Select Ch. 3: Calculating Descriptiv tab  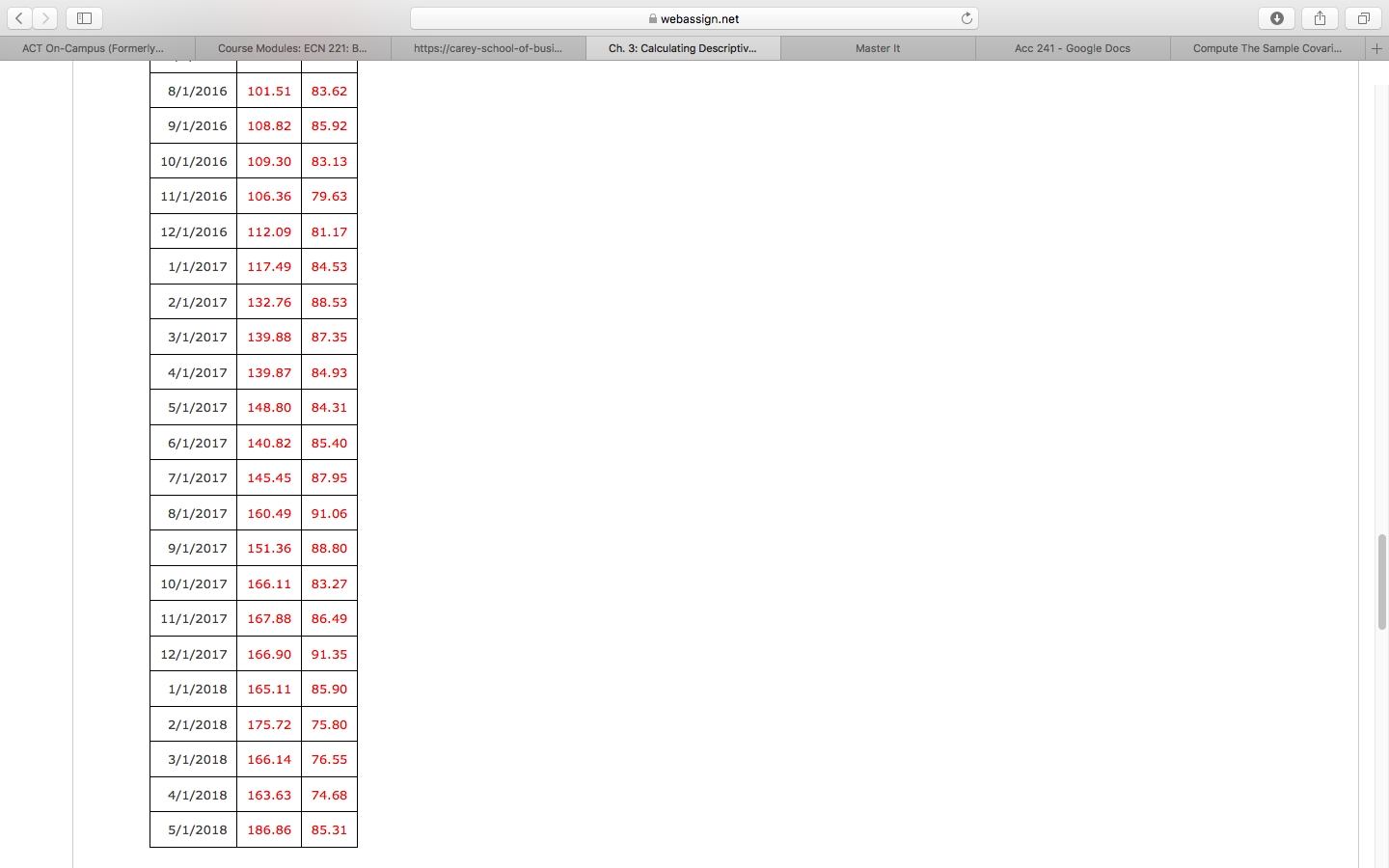pos(683,48)
